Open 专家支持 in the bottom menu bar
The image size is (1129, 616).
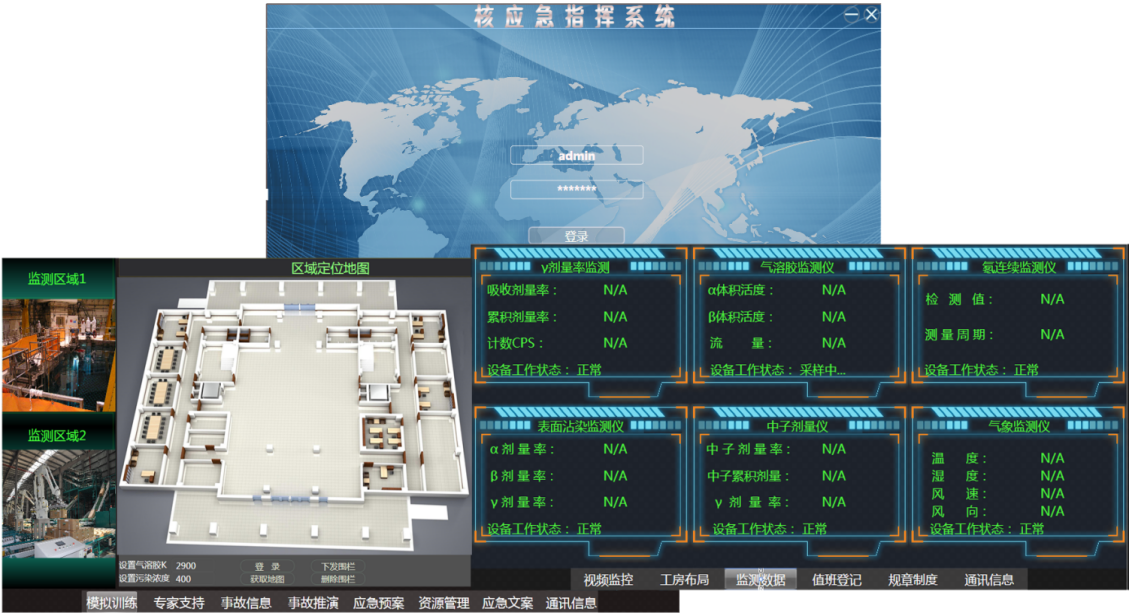179,603
